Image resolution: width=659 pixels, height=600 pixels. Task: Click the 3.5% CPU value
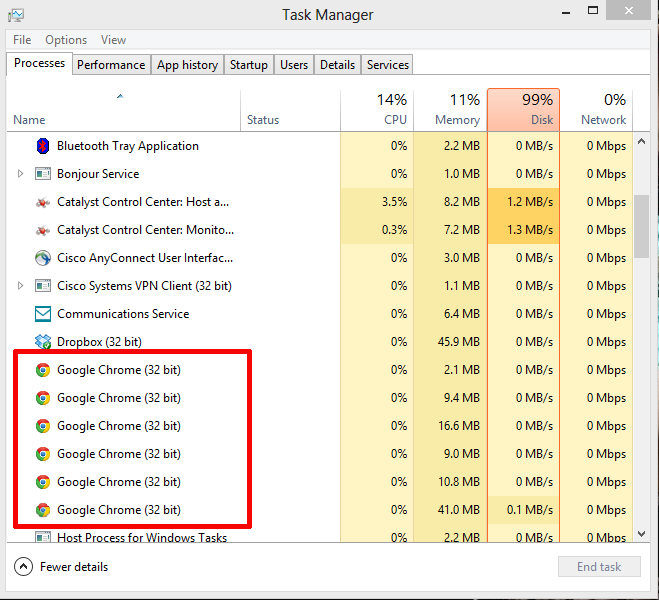(x=394, y=202)
